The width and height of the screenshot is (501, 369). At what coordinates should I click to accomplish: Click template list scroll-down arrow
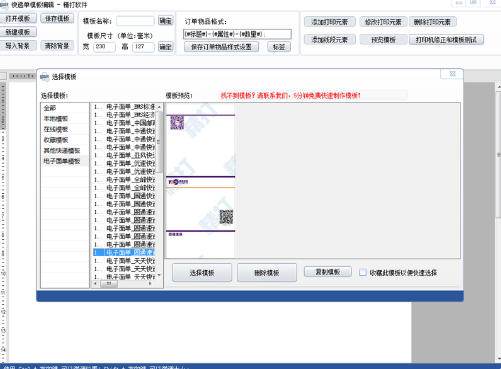(159, 275)
